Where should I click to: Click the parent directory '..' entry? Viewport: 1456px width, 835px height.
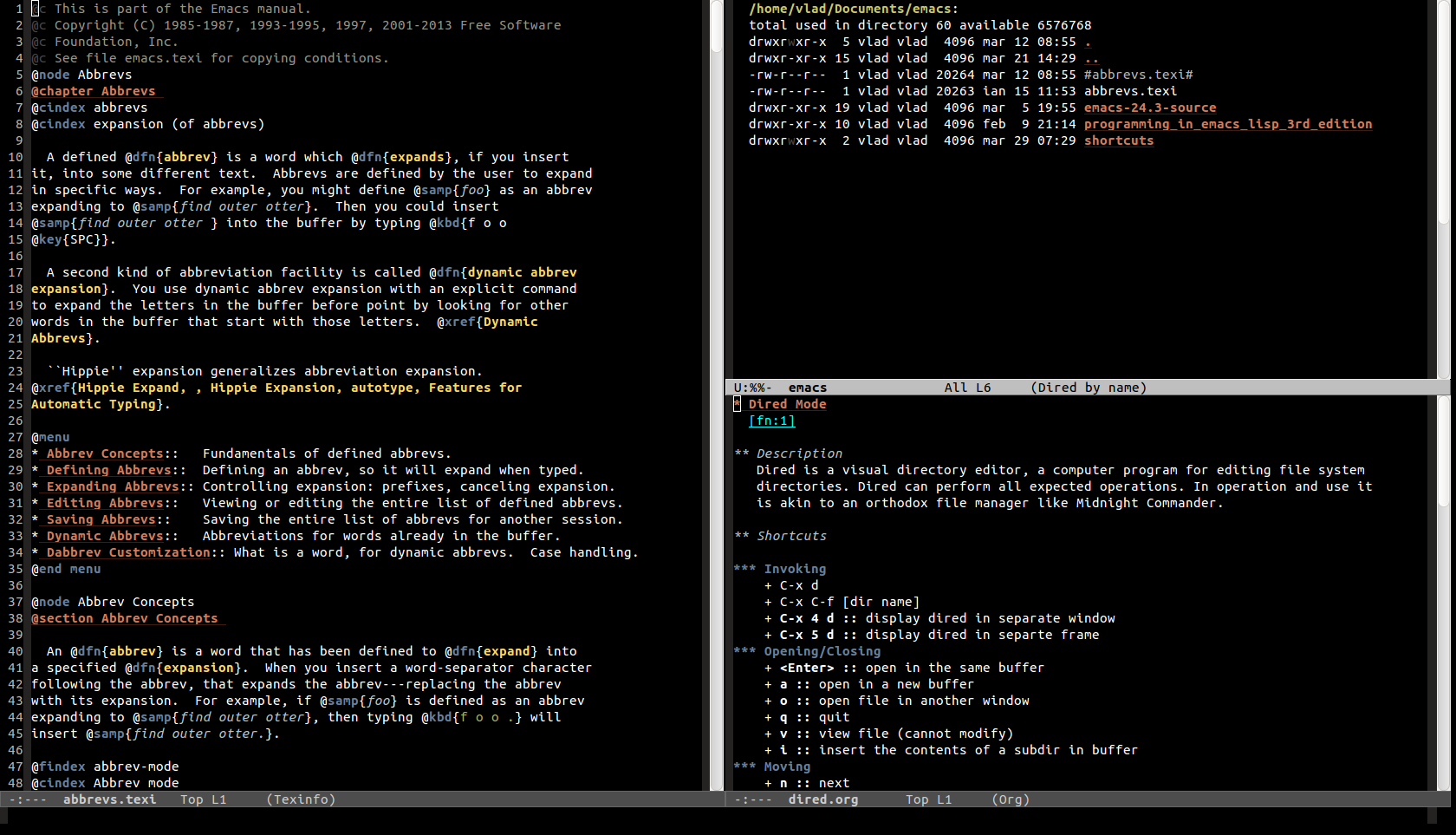coord(1092,58)
